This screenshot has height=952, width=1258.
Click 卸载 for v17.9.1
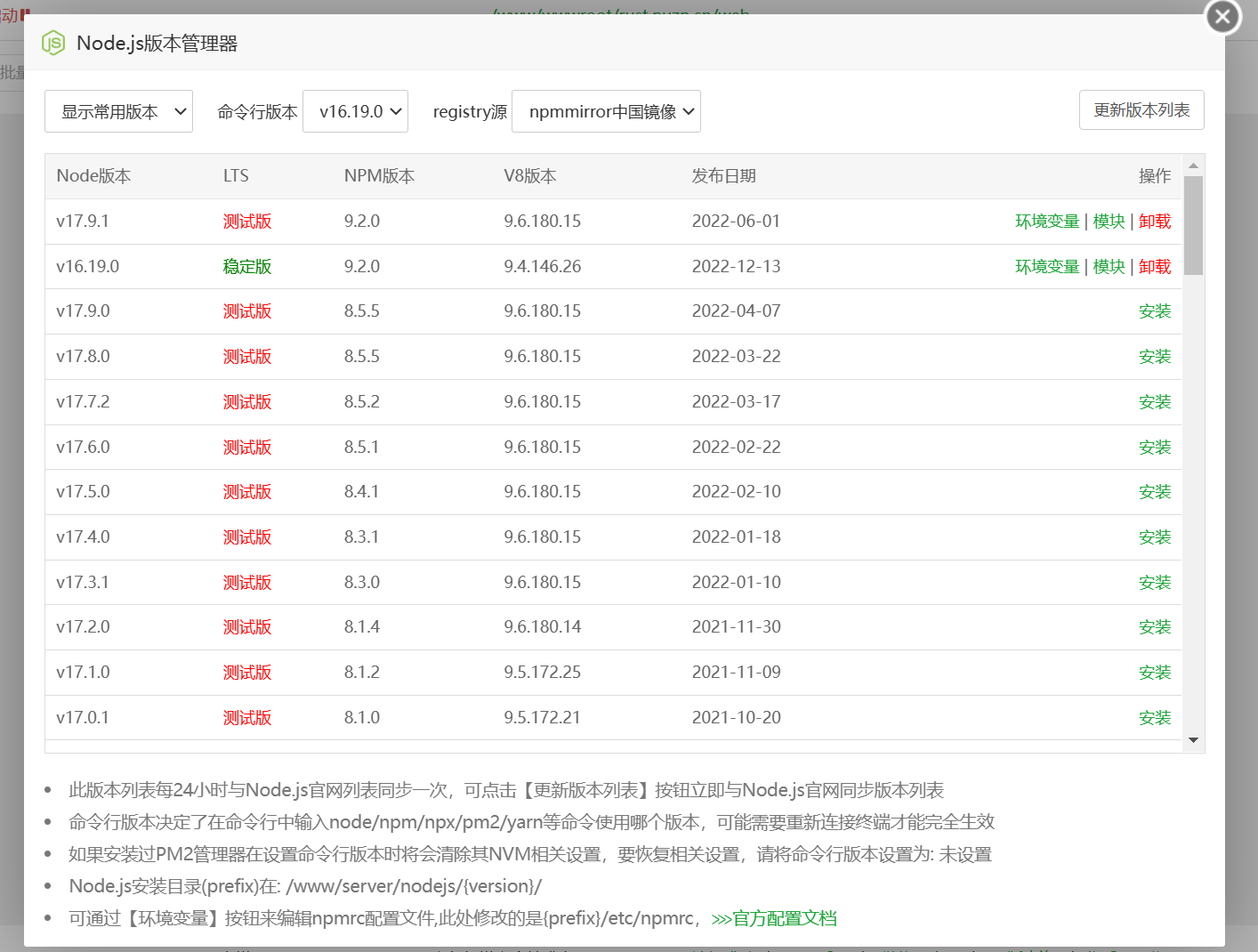1155,222
